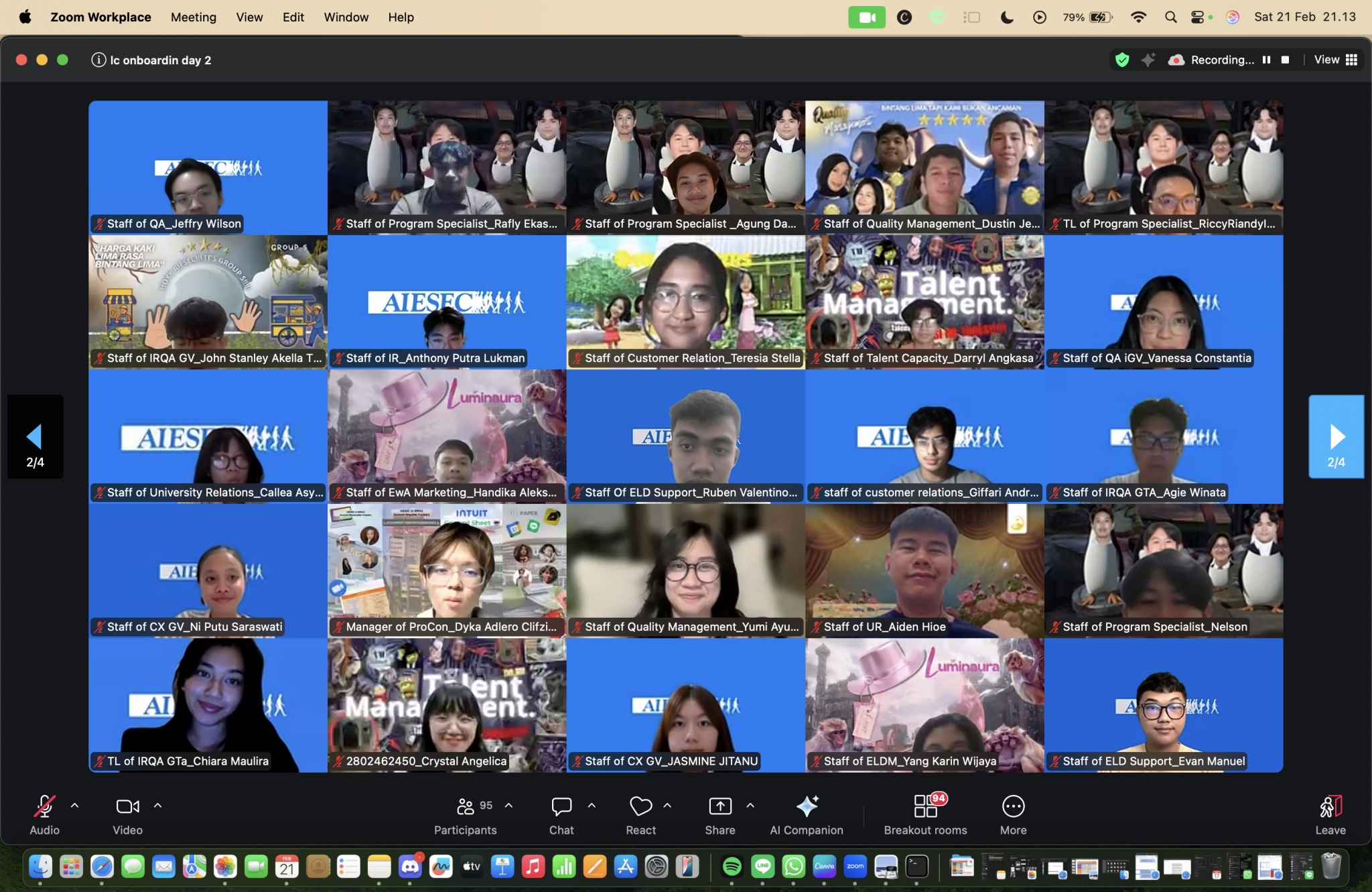Open the Window menu
This screenshot has height=892, width=1372.
[346, 17]
